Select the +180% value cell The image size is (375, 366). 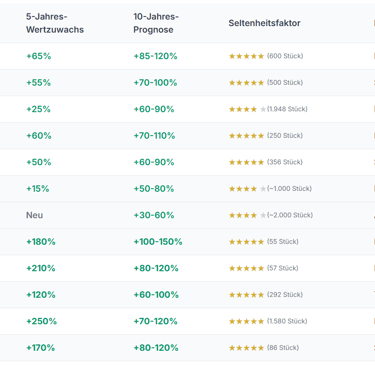(41, 242)
